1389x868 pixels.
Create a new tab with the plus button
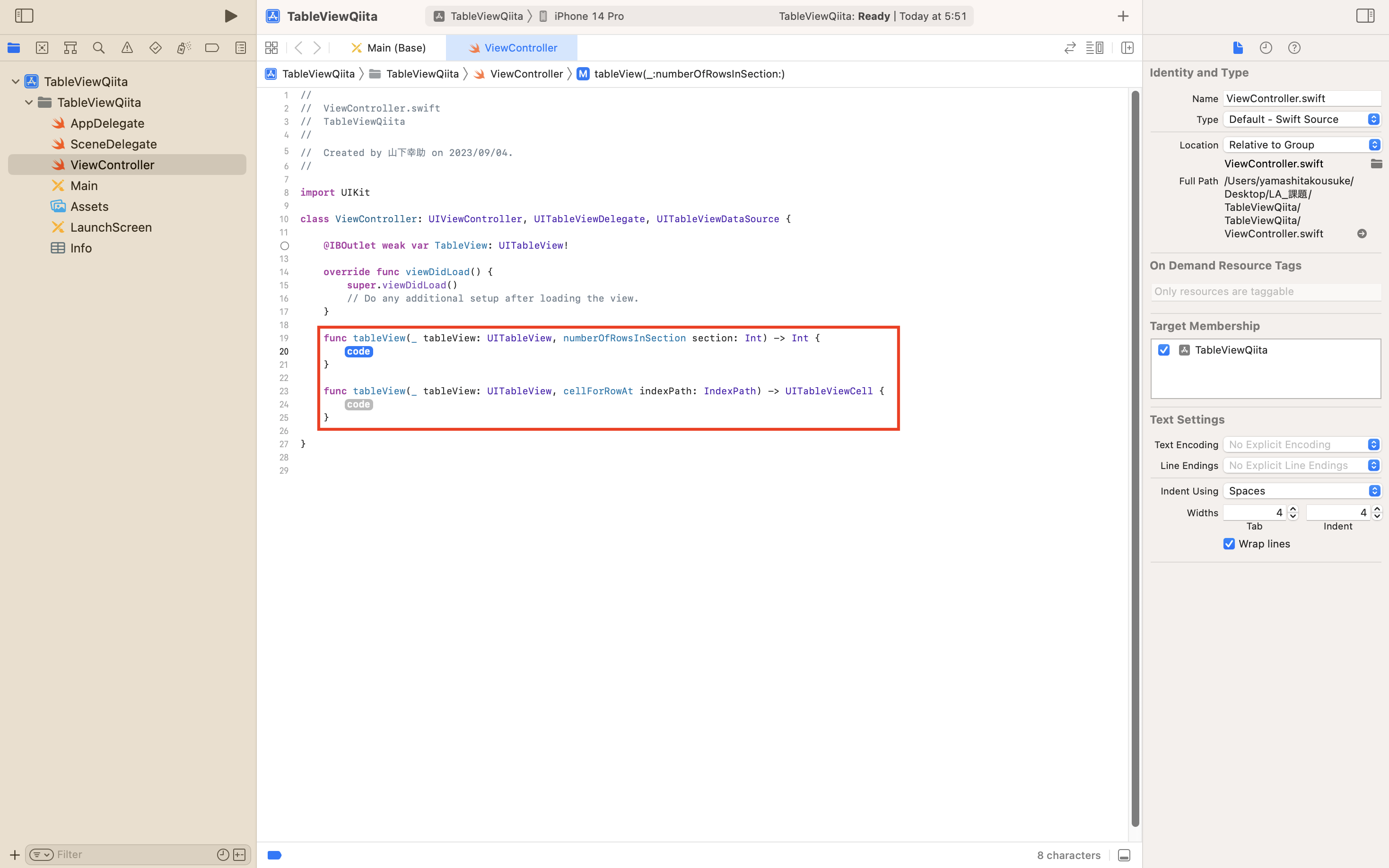click(1123, 16)
